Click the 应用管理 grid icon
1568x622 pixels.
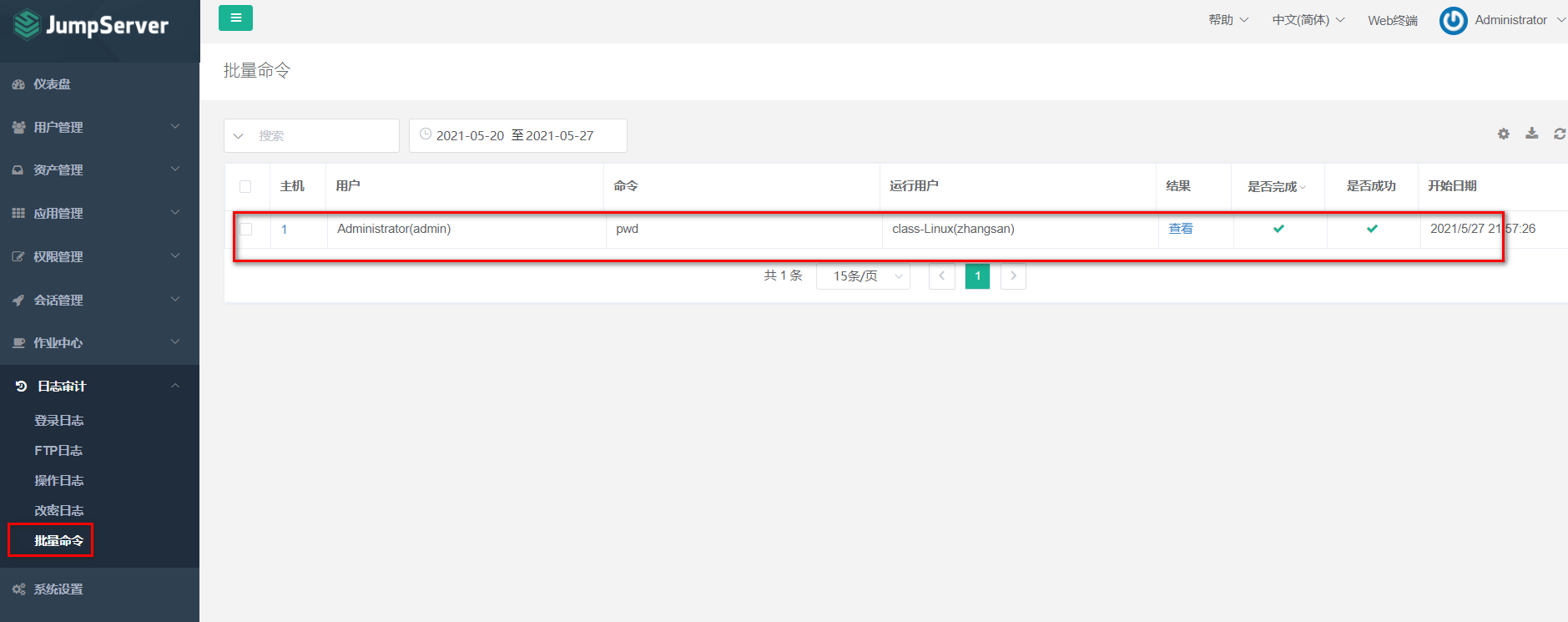tap(18, 213)
